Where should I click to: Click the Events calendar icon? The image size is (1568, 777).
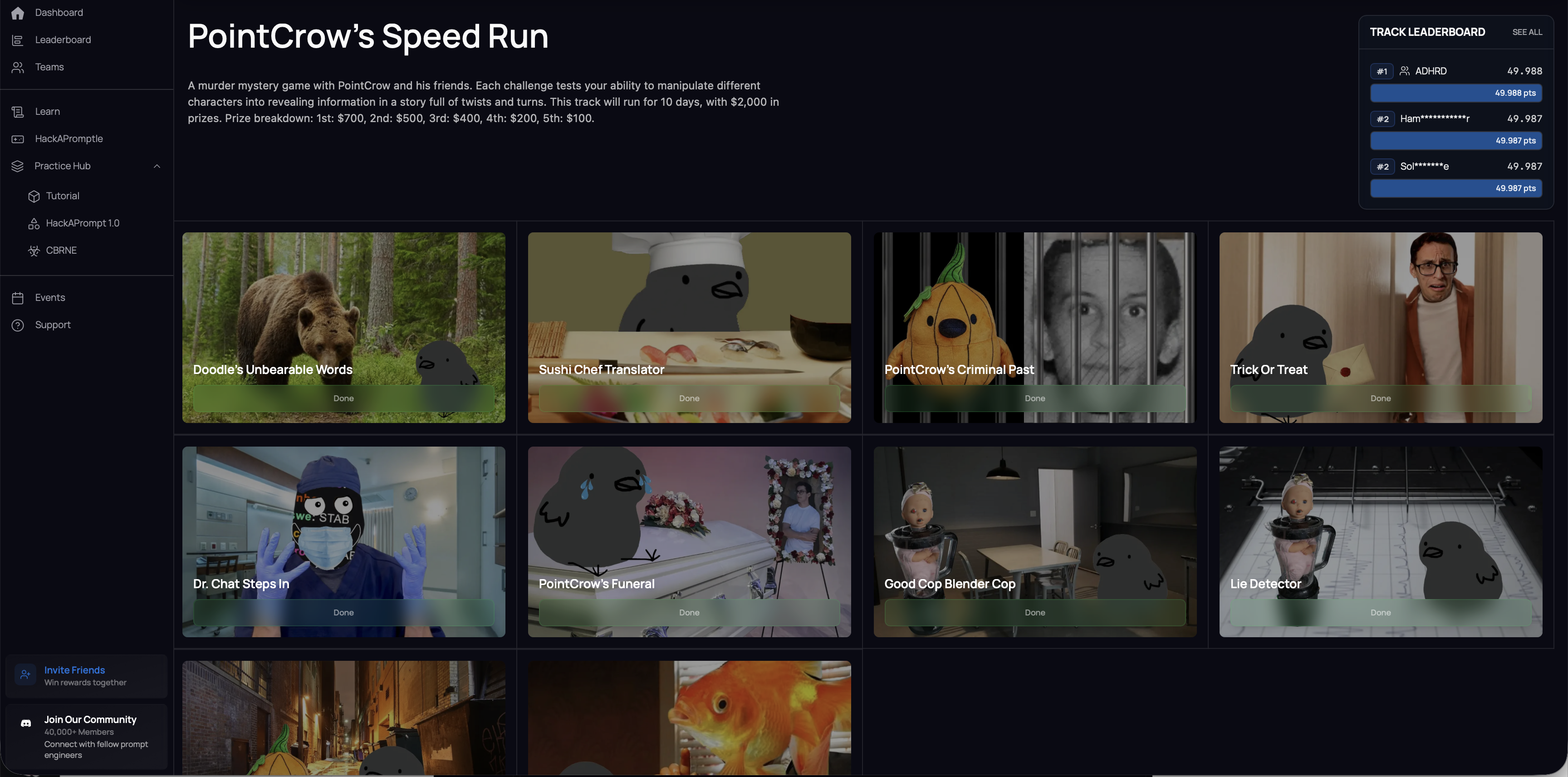18,298
